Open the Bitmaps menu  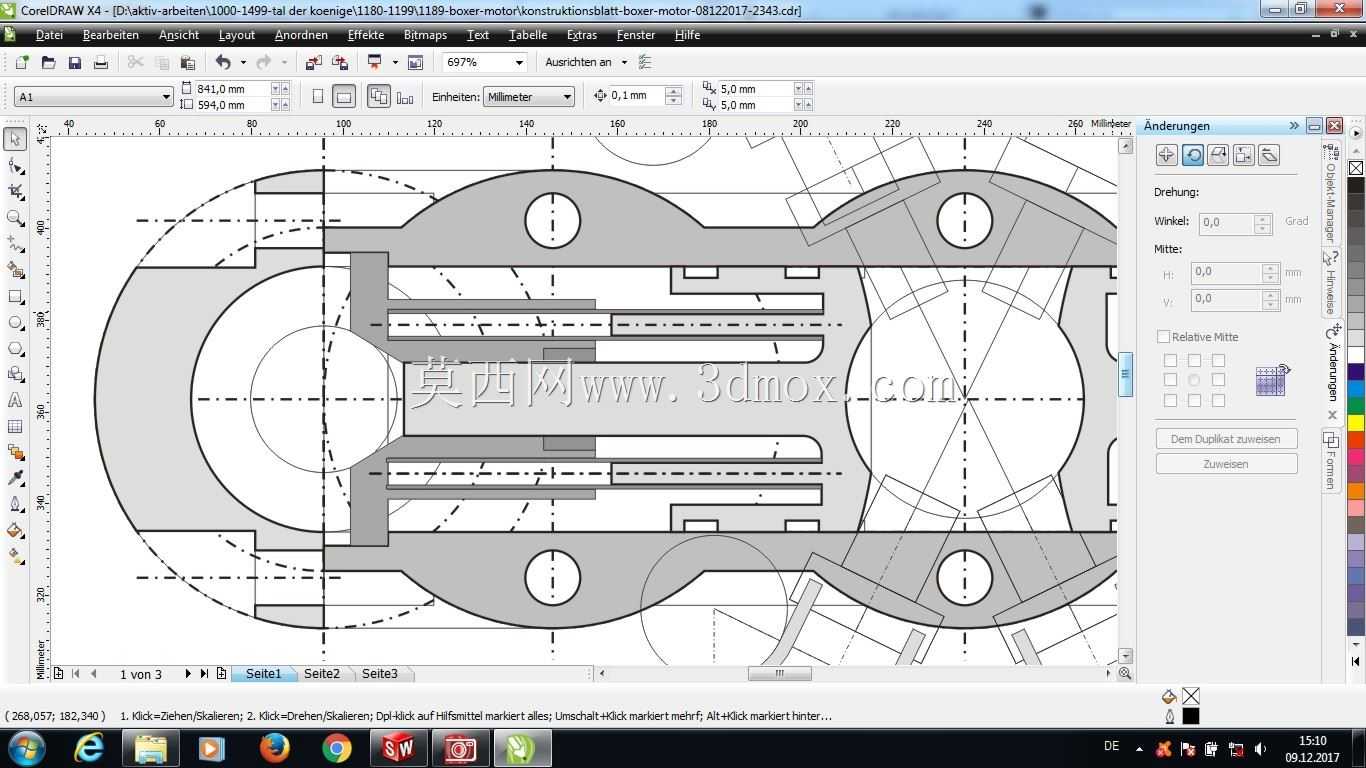point(425,35)
